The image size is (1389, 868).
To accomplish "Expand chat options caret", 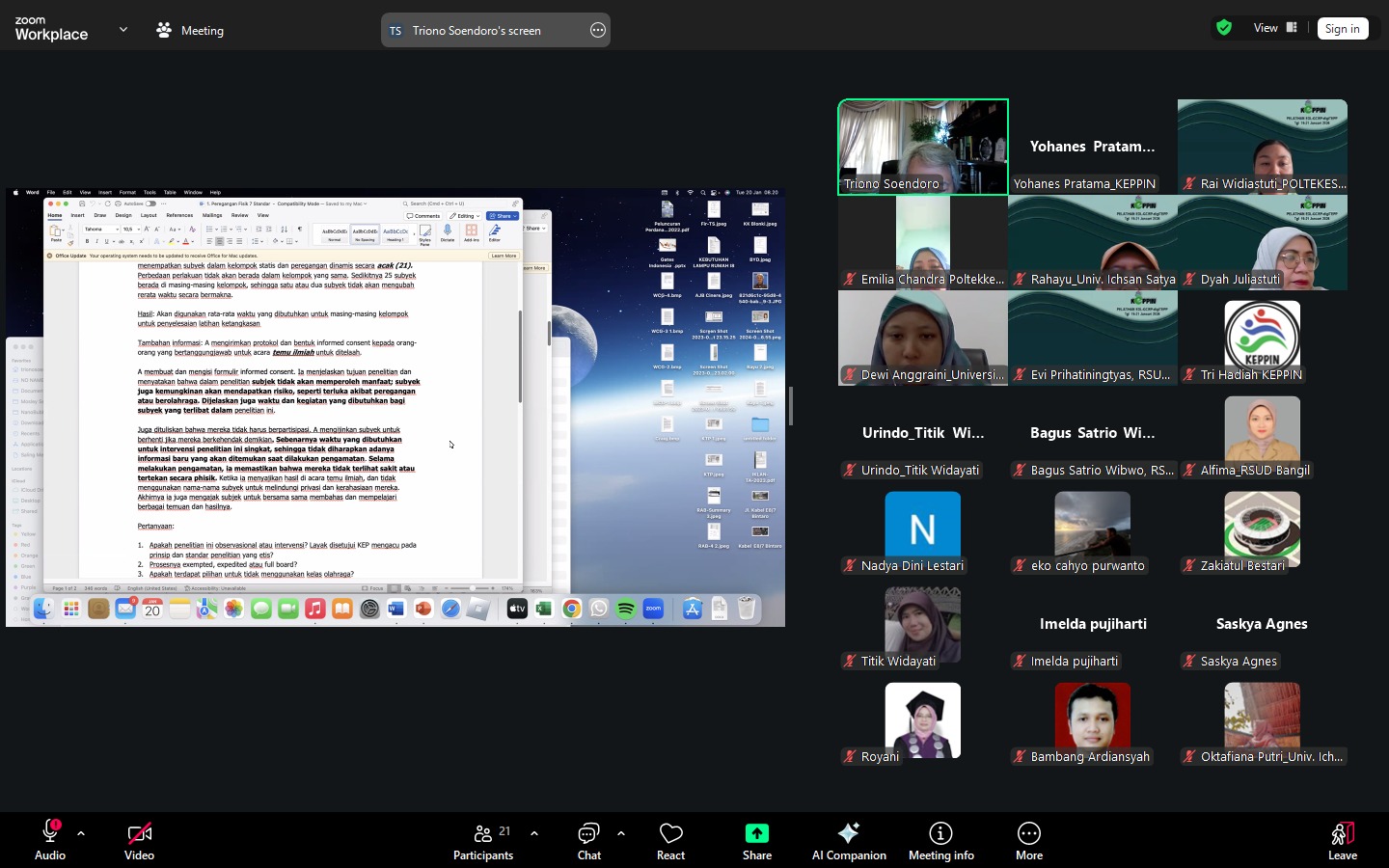I will 620,833.
